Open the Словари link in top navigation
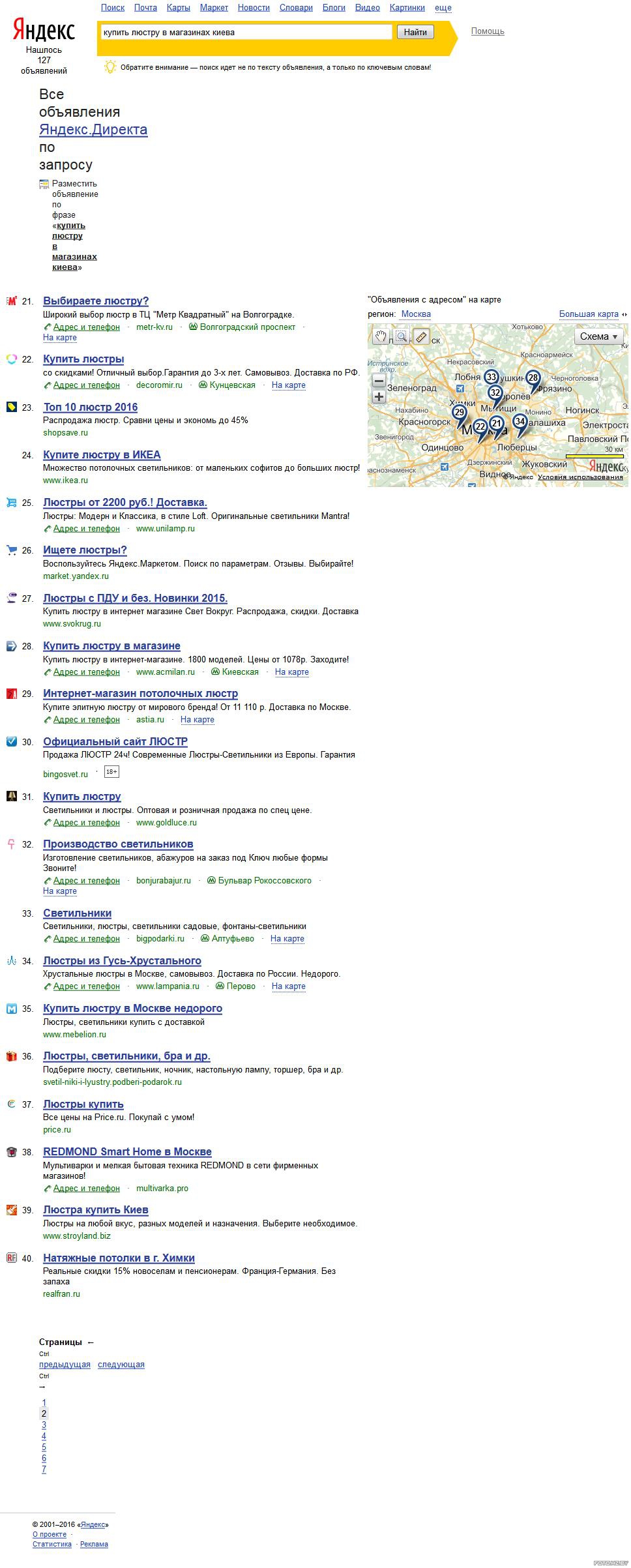The width and height of the screenshot is (631, 1568). (296, 8)
